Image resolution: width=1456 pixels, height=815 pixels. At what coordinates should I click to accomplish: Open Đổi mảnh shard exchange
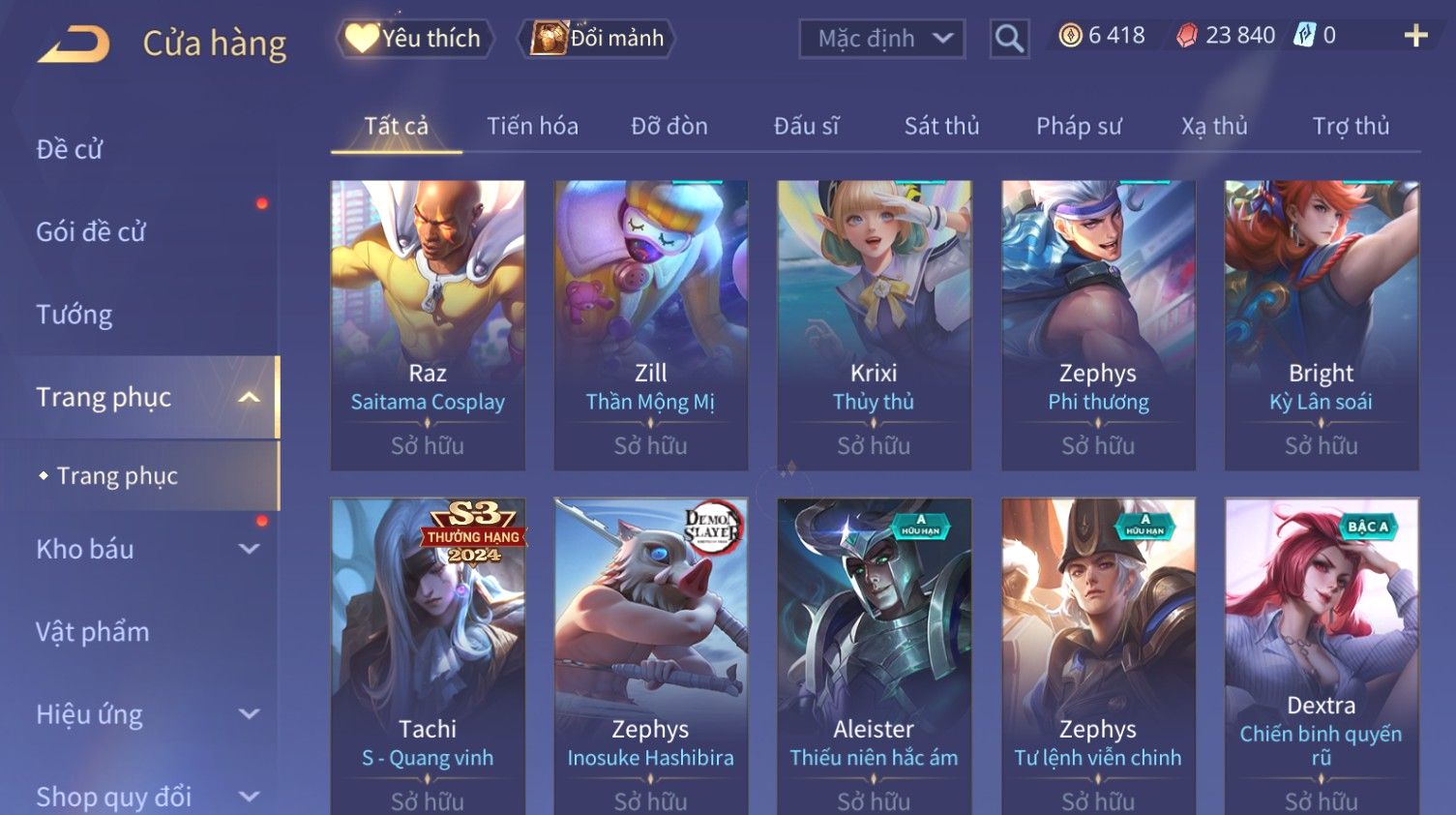[x=597, y=39]
